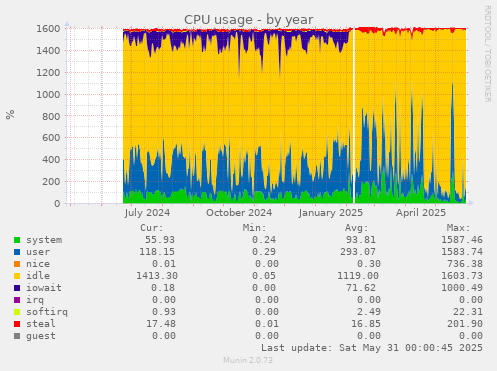Click user current value 118.15

tap(157, 252)
